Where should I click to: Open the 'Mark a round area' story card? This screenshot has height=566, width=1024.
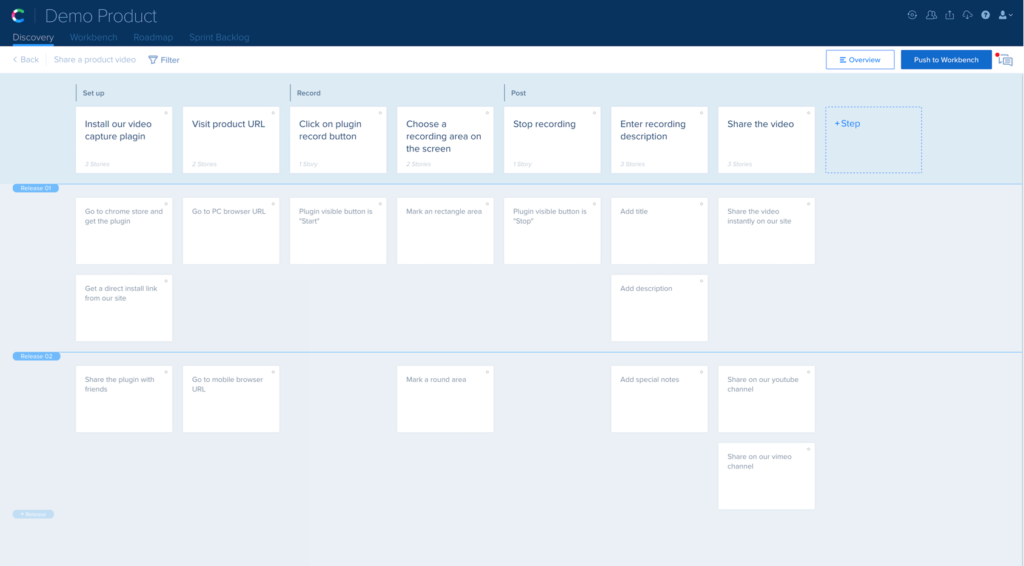pyautogui.click(x=445, y=399)
